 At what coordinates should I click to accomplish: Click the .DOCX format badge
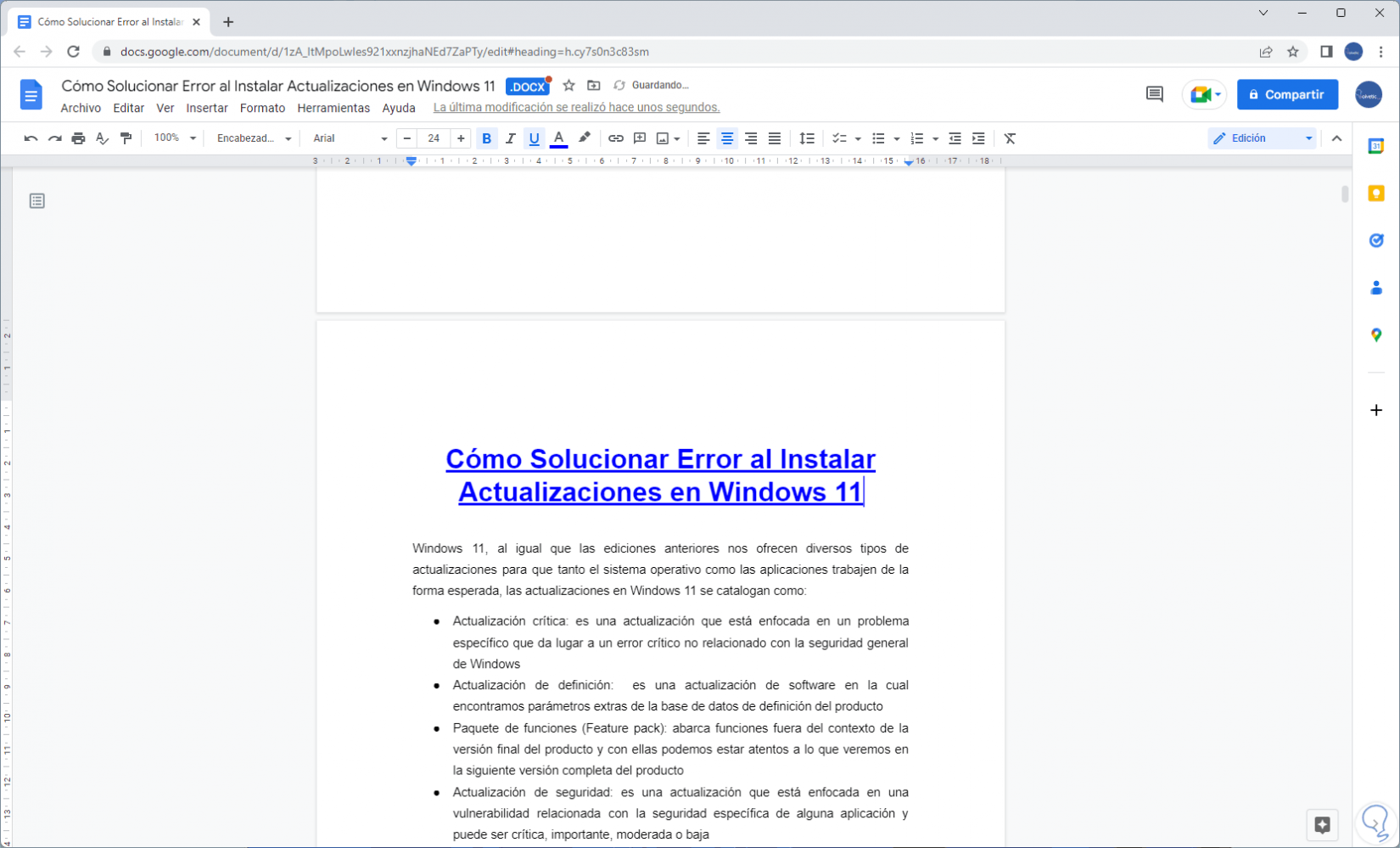click(x=528, y=87)
